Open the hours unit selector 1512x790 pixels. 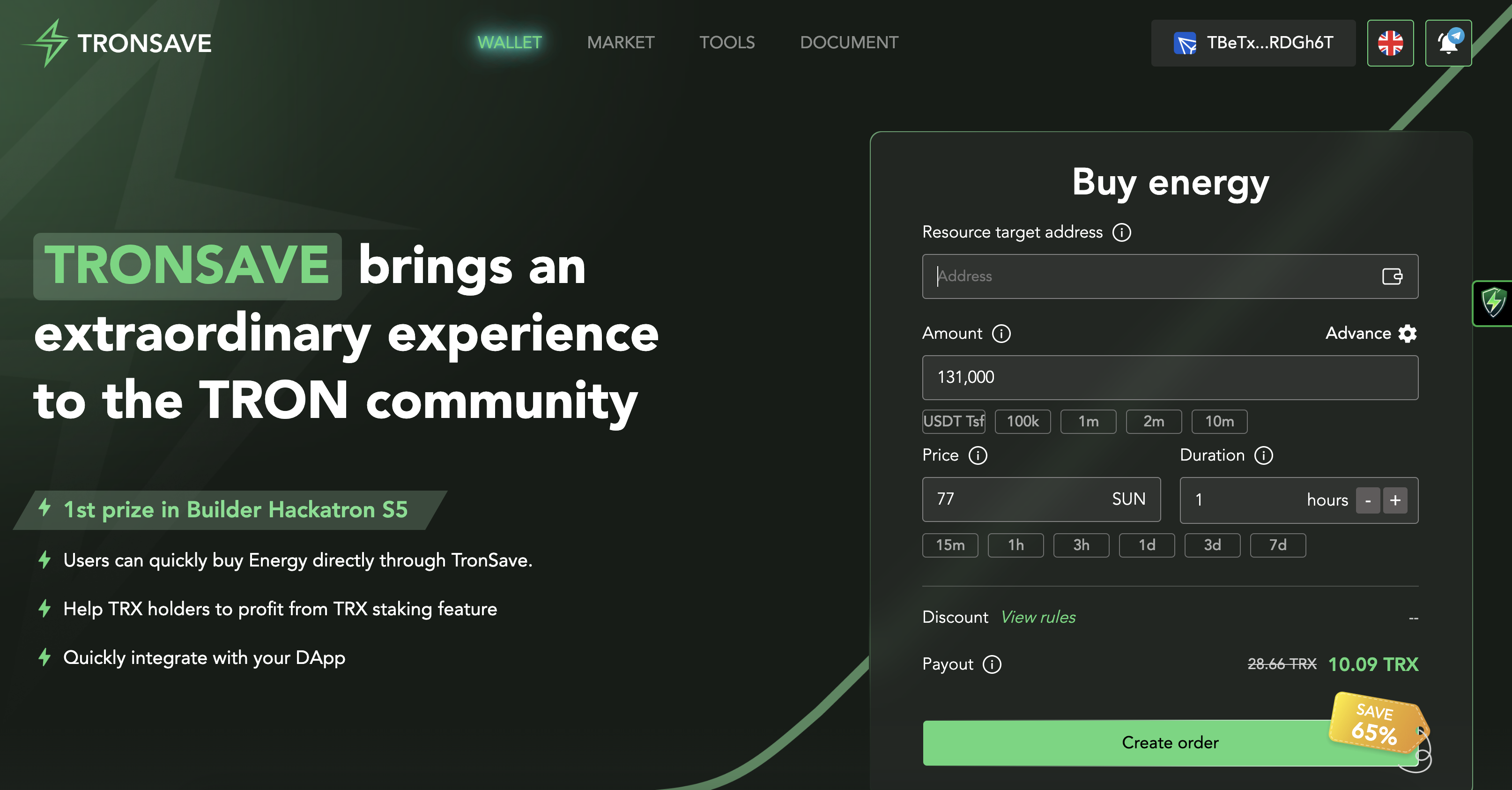[1327, 500]
